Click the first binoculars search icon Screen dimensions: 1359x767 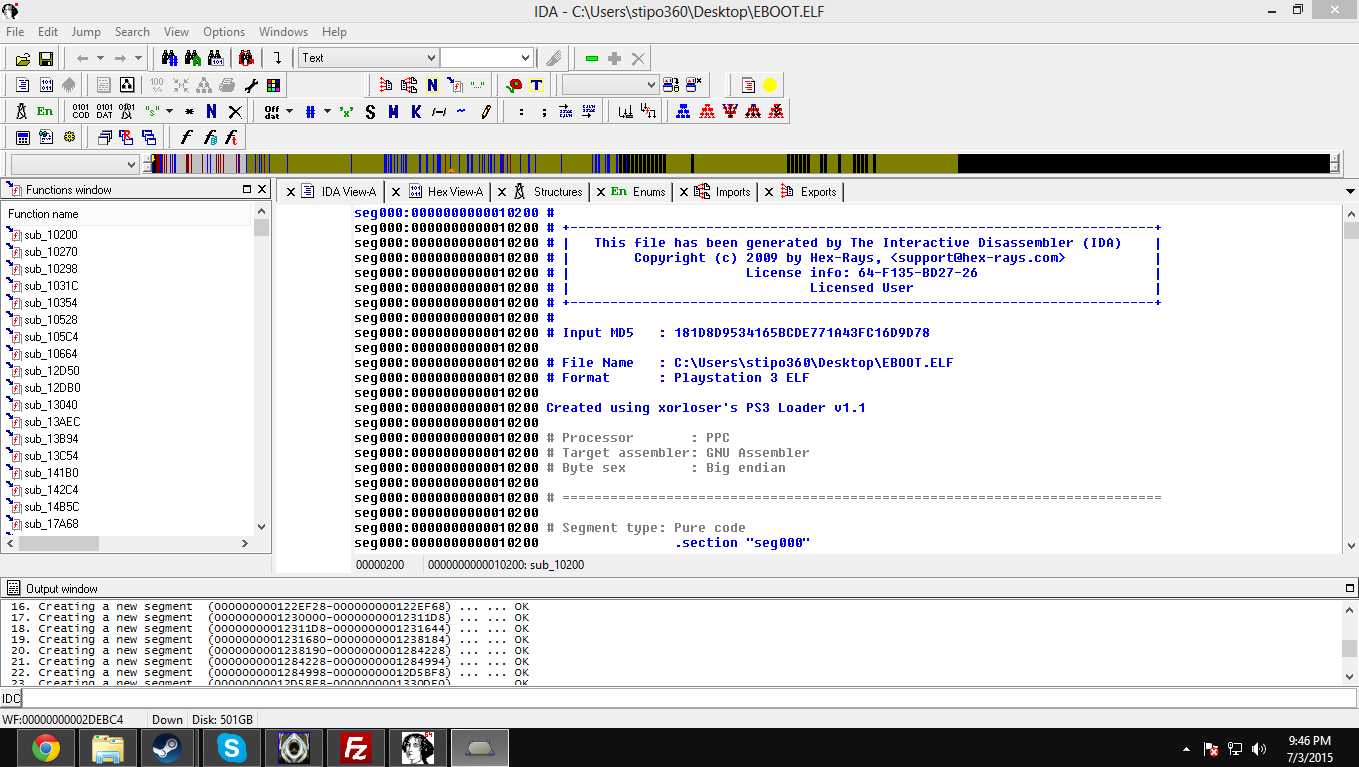[x=169, y=58]
